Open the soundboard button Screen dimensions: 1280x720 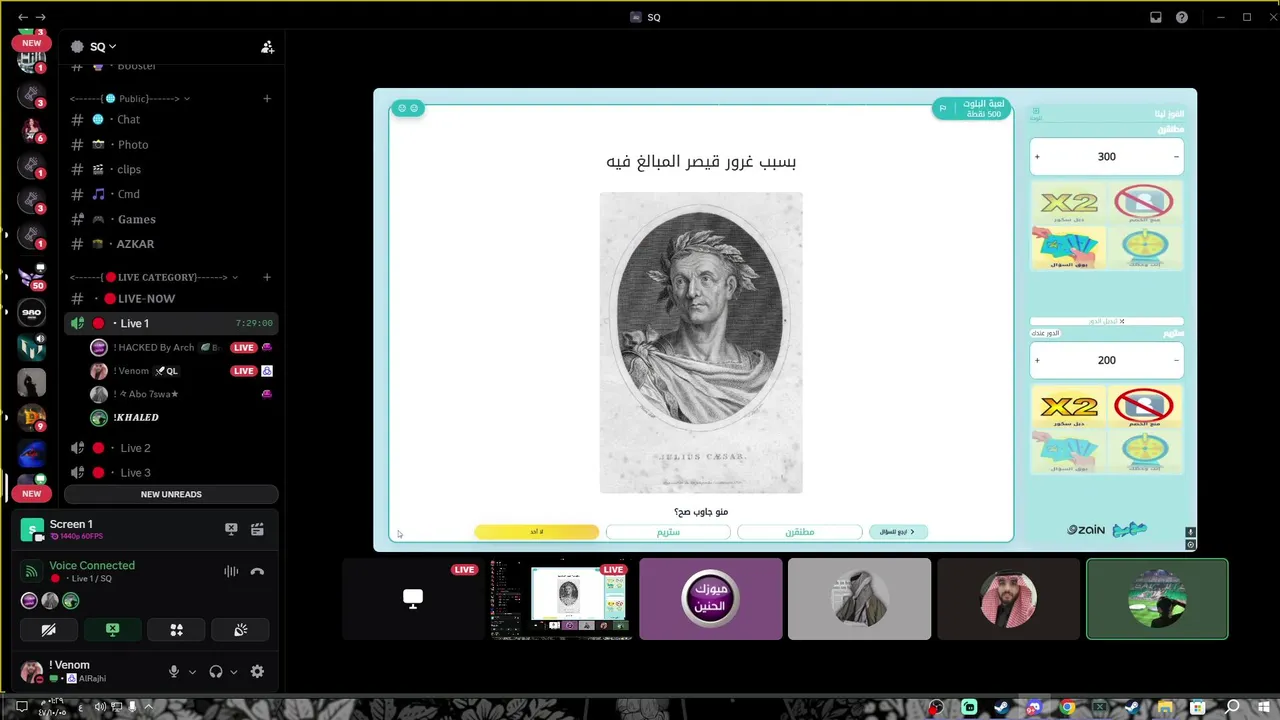[240, 630]
